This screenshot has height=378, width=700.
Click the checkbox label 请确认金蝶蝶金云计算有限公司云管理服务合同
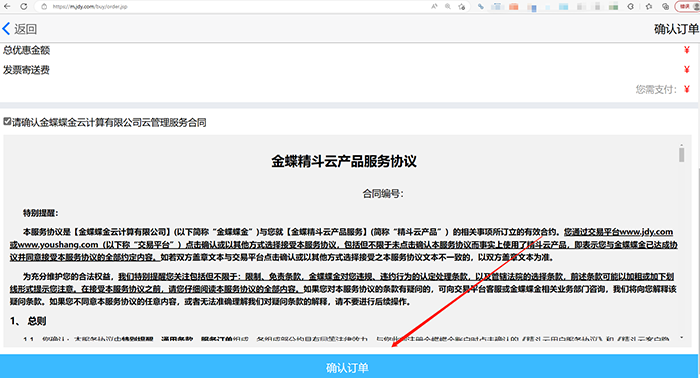[x=109, y=122]
